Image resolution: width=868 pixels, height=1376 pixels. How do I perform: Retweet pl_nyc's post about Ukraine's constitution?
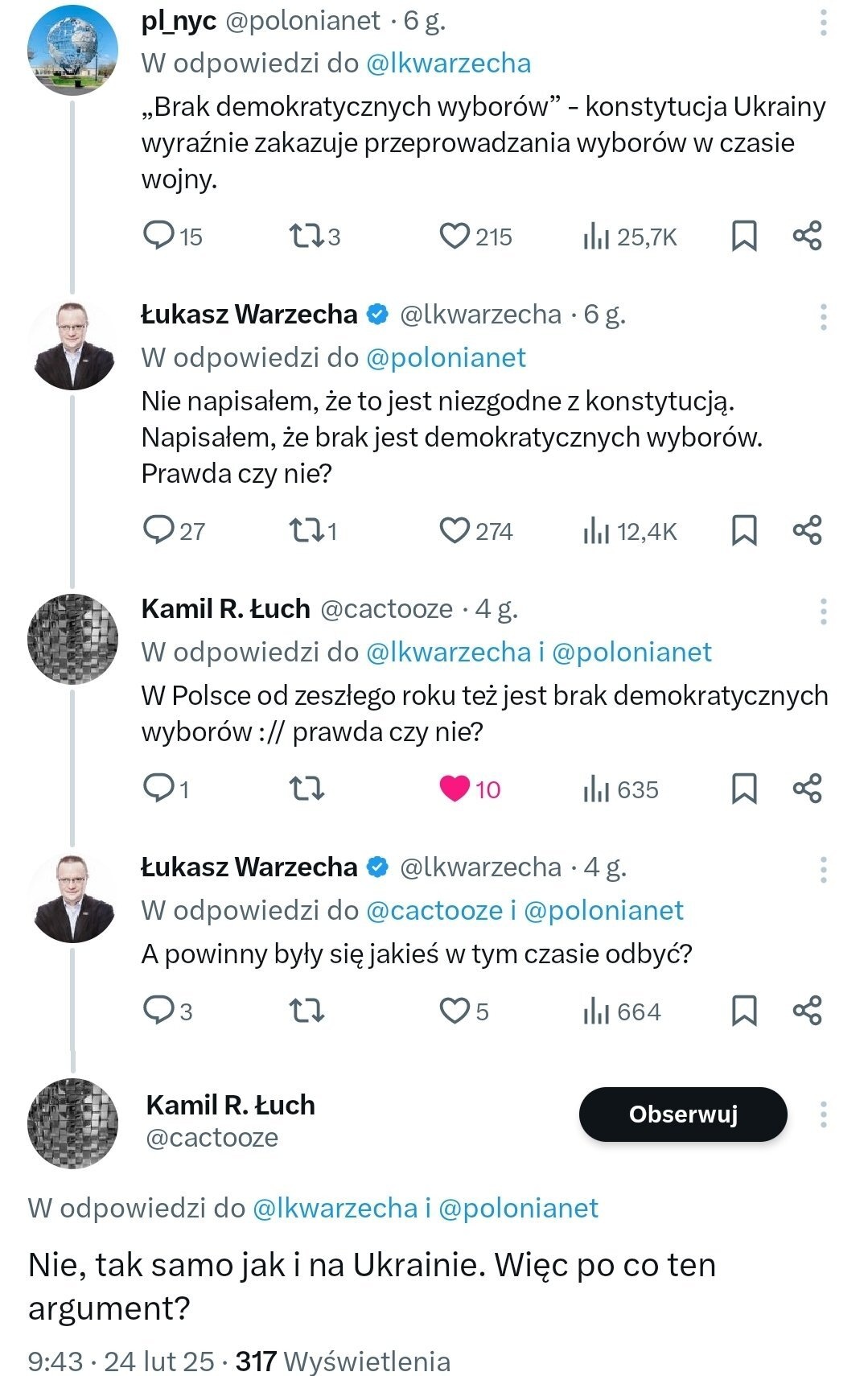pyautogui.click(x=305, y=236)
